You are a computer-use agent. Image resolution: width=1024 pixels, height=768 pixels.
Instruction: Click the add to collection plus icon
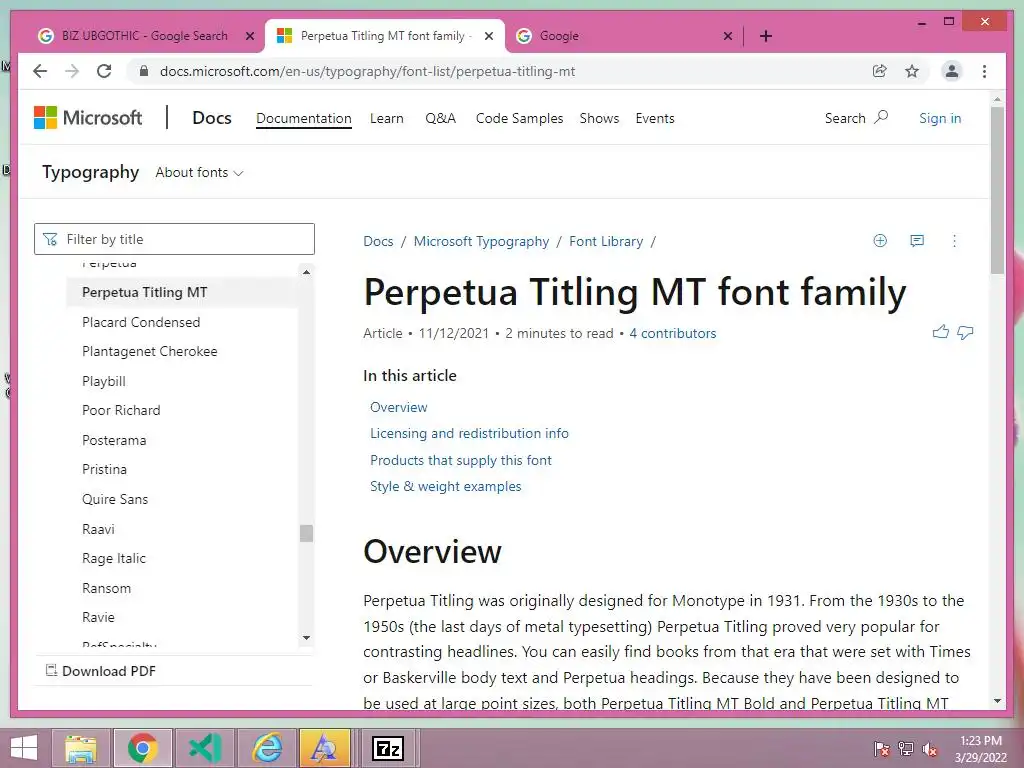880,241
